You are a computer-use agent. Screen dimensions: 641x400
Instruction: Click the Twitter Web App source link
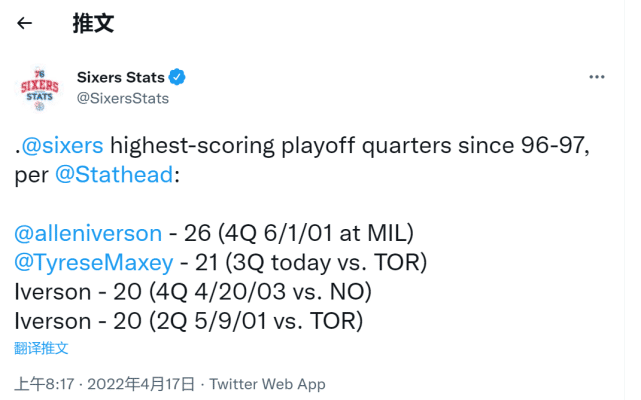[x=267, y=384]
